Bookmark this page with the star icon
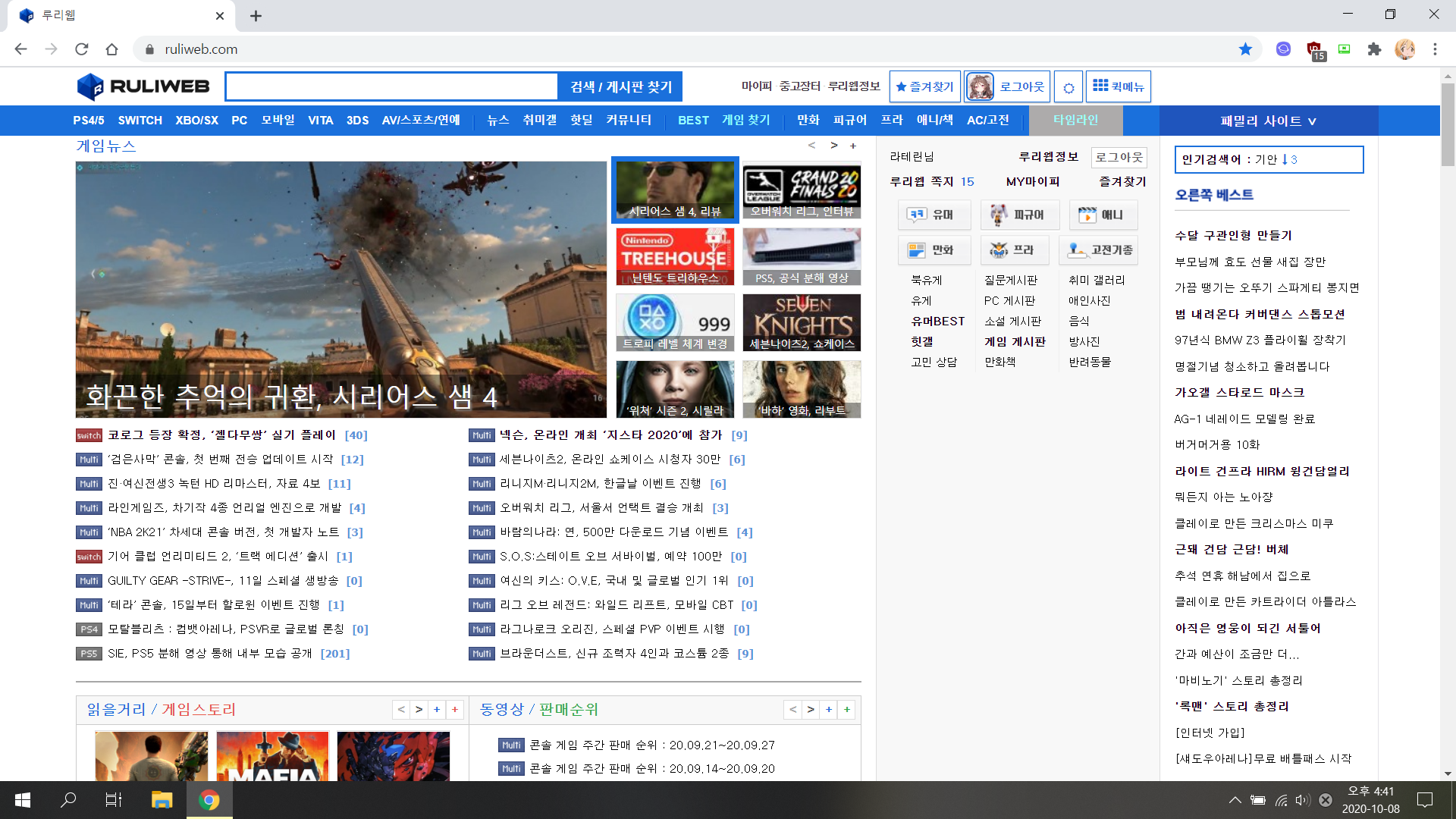This screenshot has width=1456, height=819. pos(1245,49)
